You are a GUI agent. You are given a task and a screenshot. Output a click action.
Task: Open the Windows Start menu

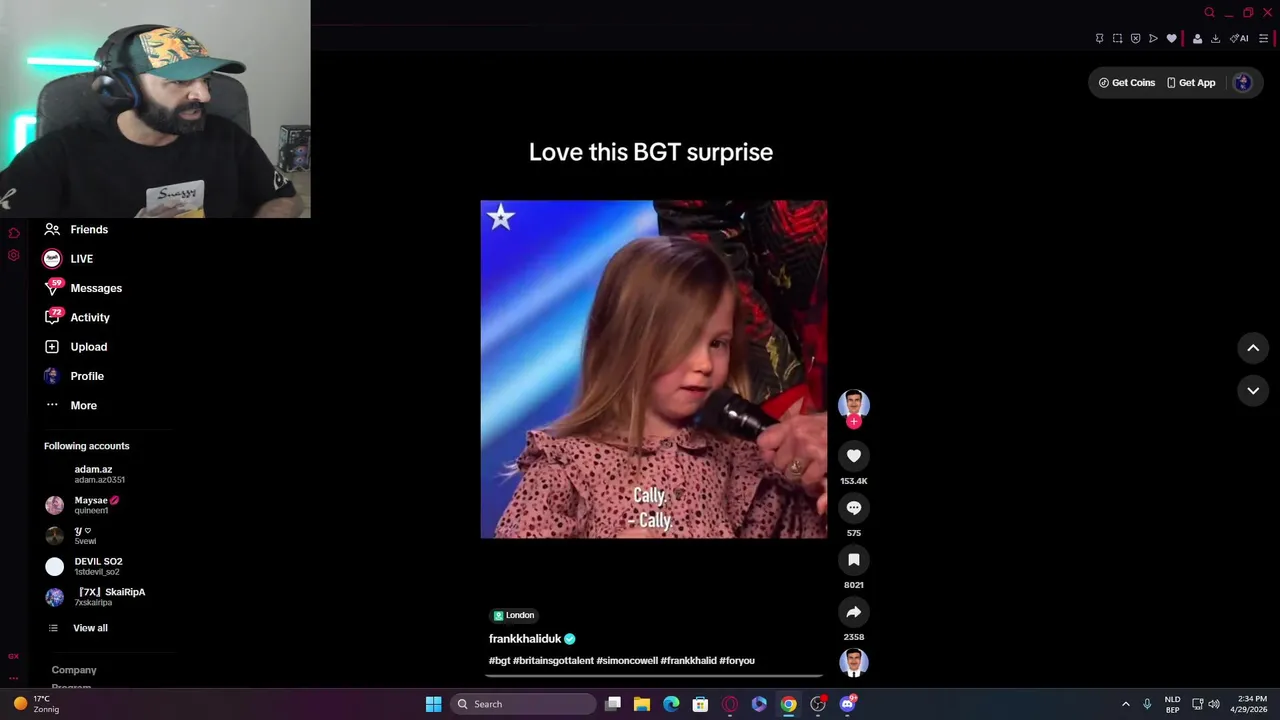pos(433,704)
